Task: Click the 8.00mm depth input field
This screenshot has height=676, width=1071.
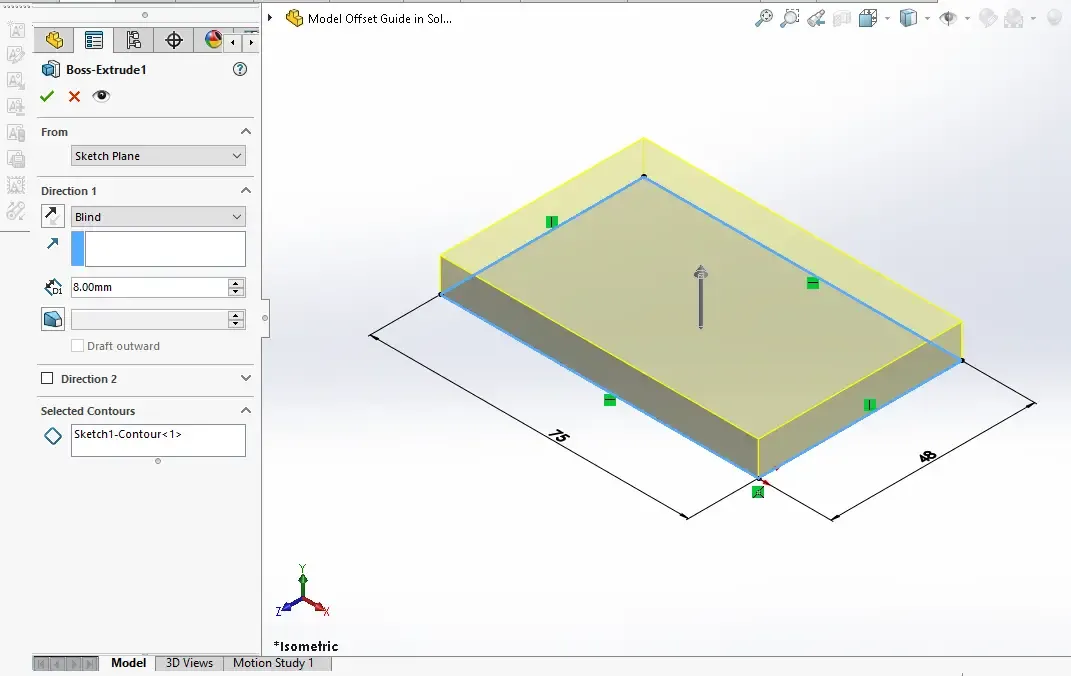Action: click(148, 287)
